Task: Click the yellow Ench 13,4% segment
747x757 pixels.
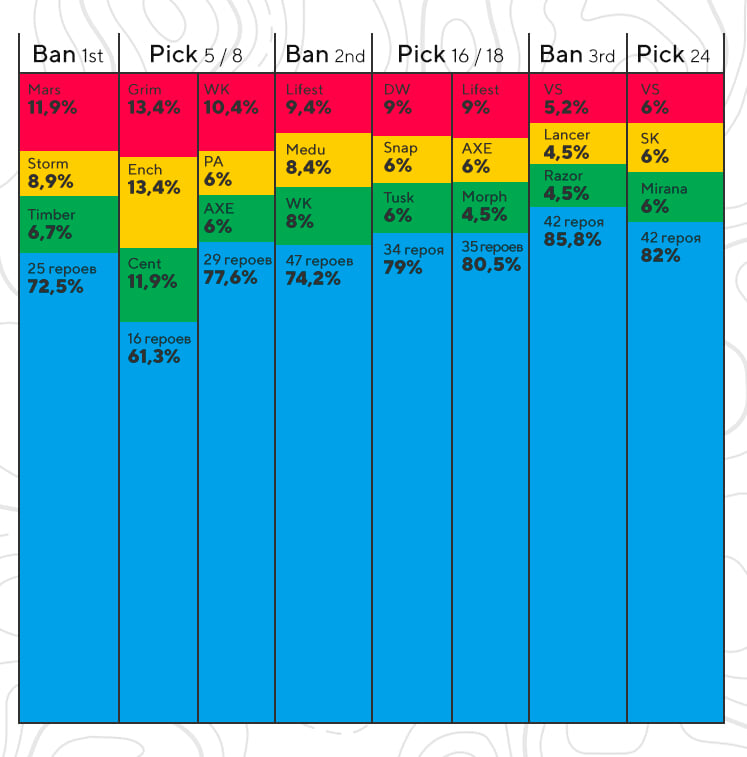Action: click(158, 202)
